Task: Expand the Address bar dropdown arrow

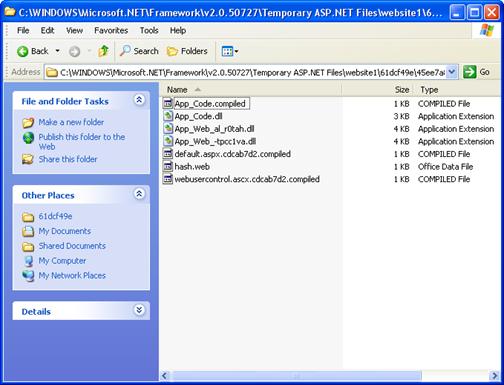Action: coord(452,72)
